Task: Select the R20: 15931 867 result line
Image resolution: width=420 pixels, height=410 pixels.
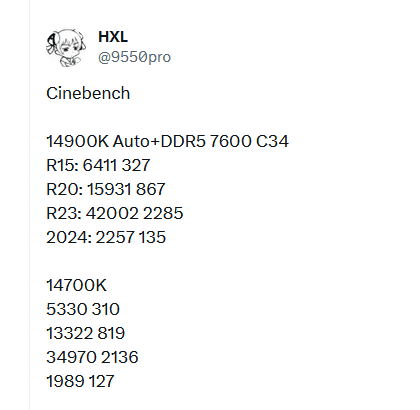Action: [106, 189]
